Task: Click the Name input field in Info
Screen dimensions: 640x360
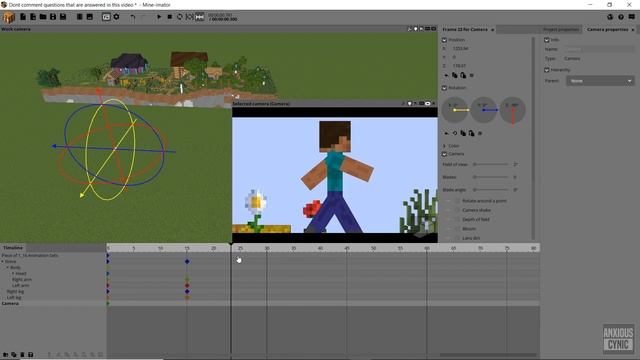Action: (599, 49)
